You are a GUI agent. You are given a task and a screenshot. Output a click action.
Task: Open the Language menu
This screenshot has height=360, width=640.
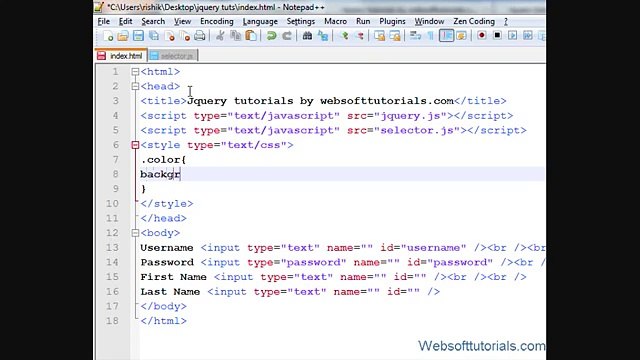(x=260, y=21)
